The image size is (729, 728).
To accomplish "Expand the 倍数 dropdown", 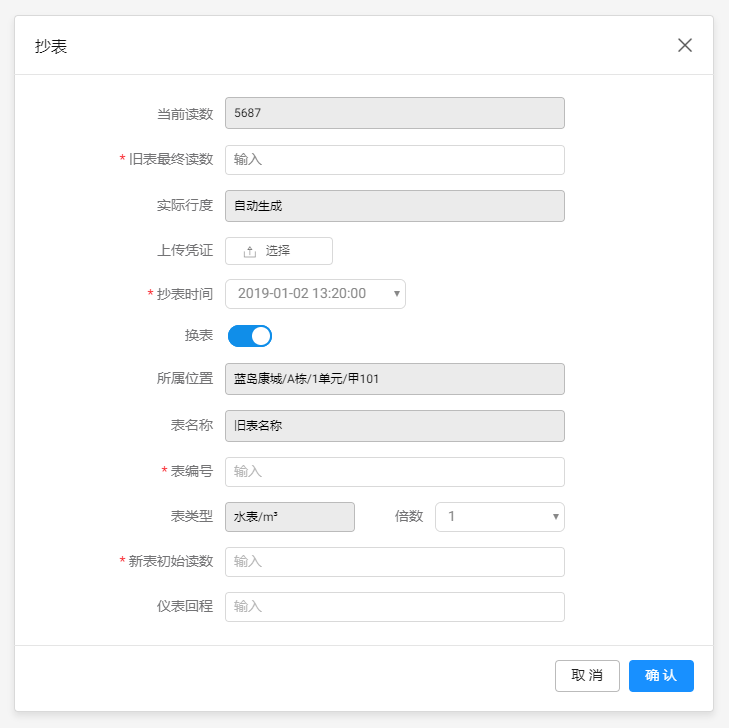I will point(499,517).
